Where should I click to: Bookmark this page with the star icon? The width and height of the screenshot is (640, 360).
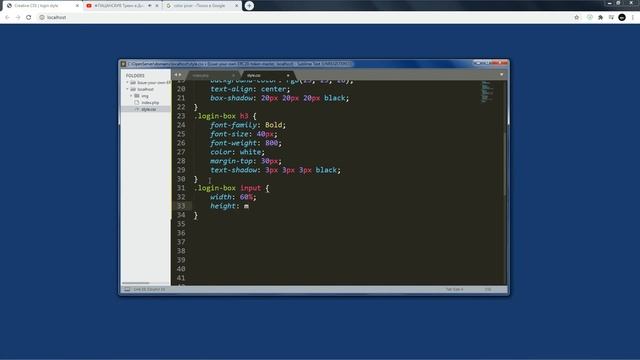pos(576,17)
